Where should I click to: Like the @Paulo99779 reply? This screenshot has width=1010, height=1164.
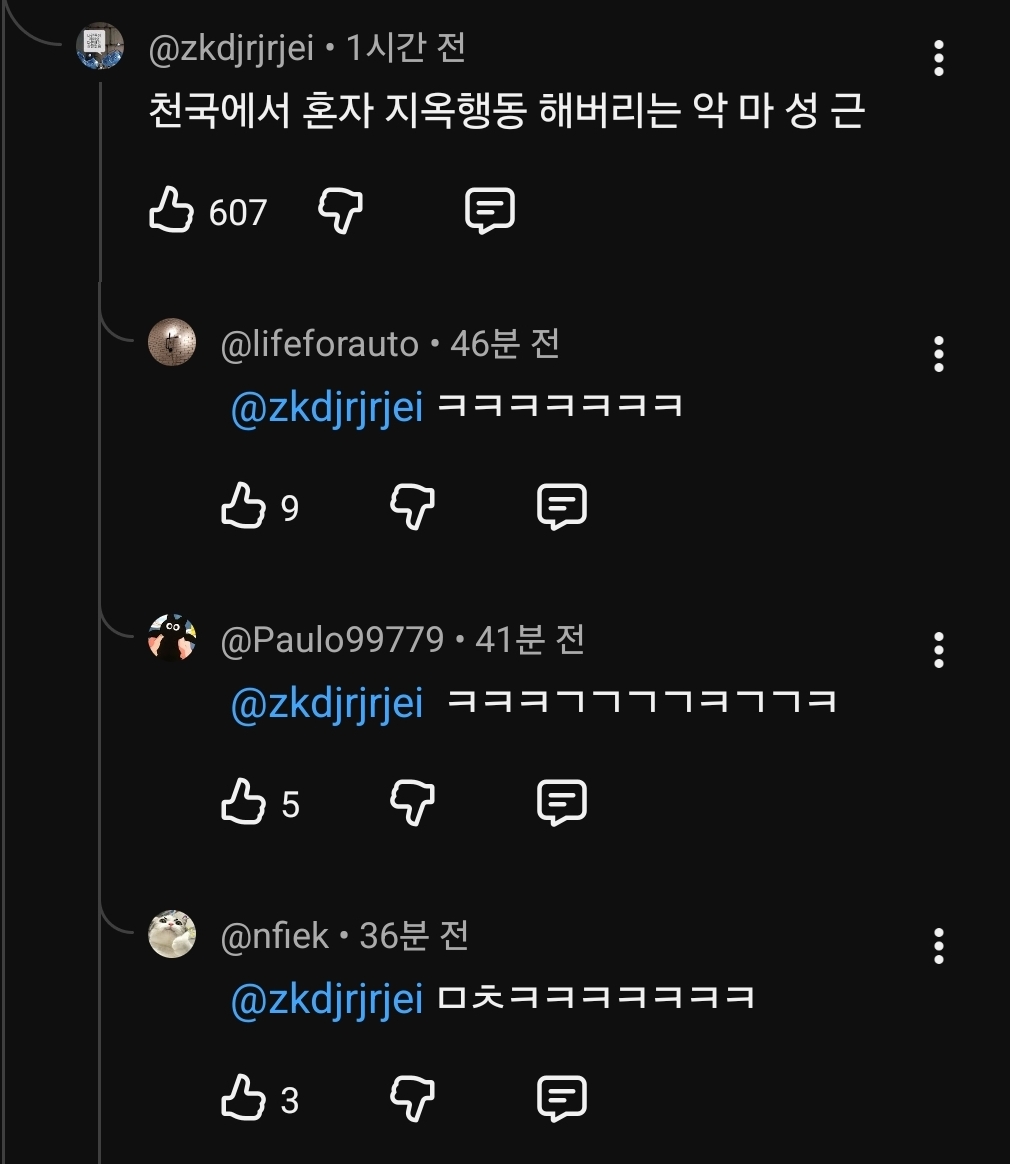pos(243,804)
